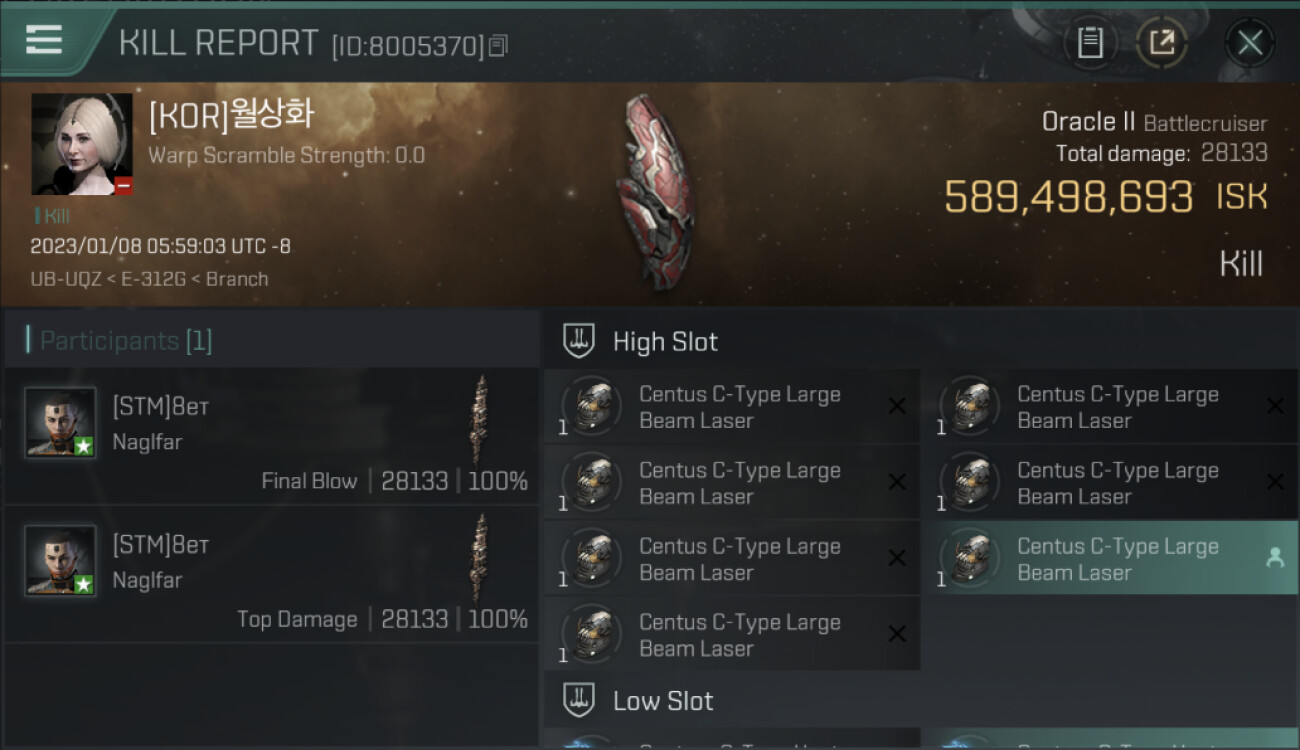Screen dimensions: 1300x750
Task: Click the High Slot section icon
Action: pos(580,341)
